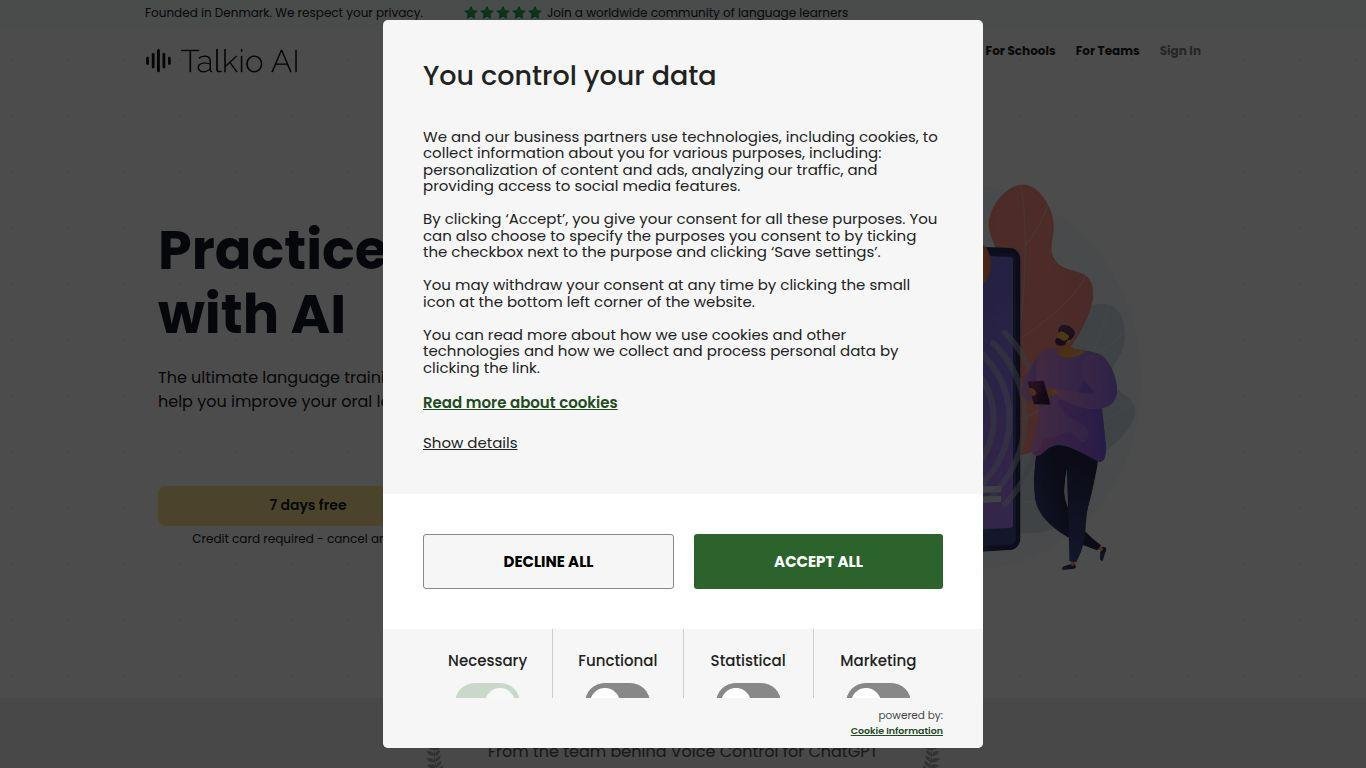Toggle the Necessary cookies switch
The width and height of the screenshot is (1366, 768).
pyautogui.click(x=487, y=692)
